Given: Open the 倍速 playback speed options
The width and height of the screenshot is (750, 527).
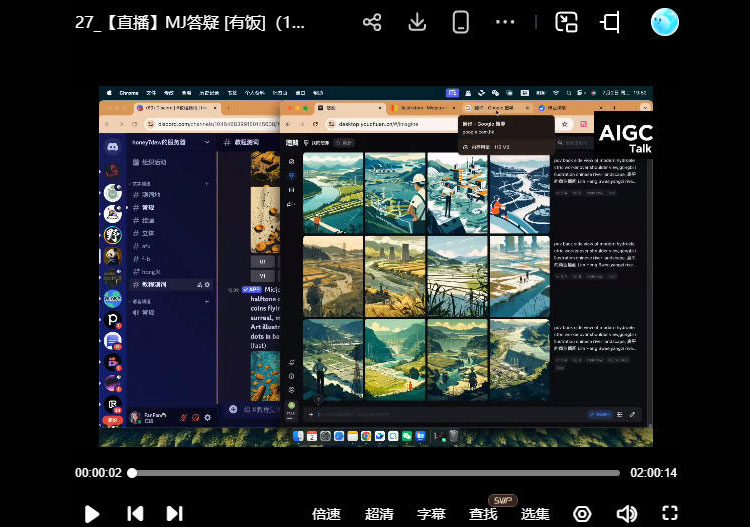Looking at the screenshot, I should (326, 514).
